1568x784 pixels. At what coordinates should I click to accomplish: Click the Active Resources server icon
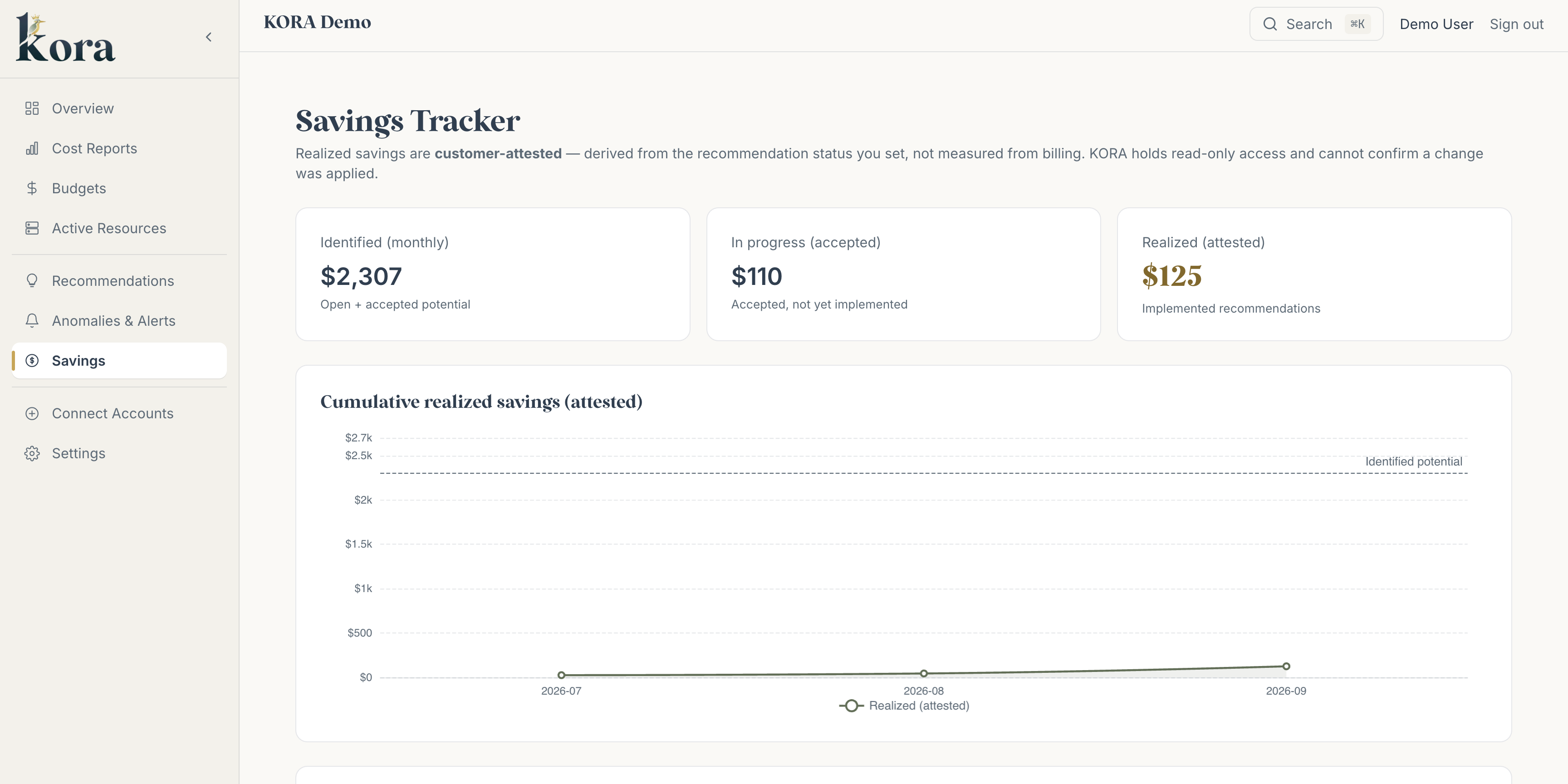[32, 228]
